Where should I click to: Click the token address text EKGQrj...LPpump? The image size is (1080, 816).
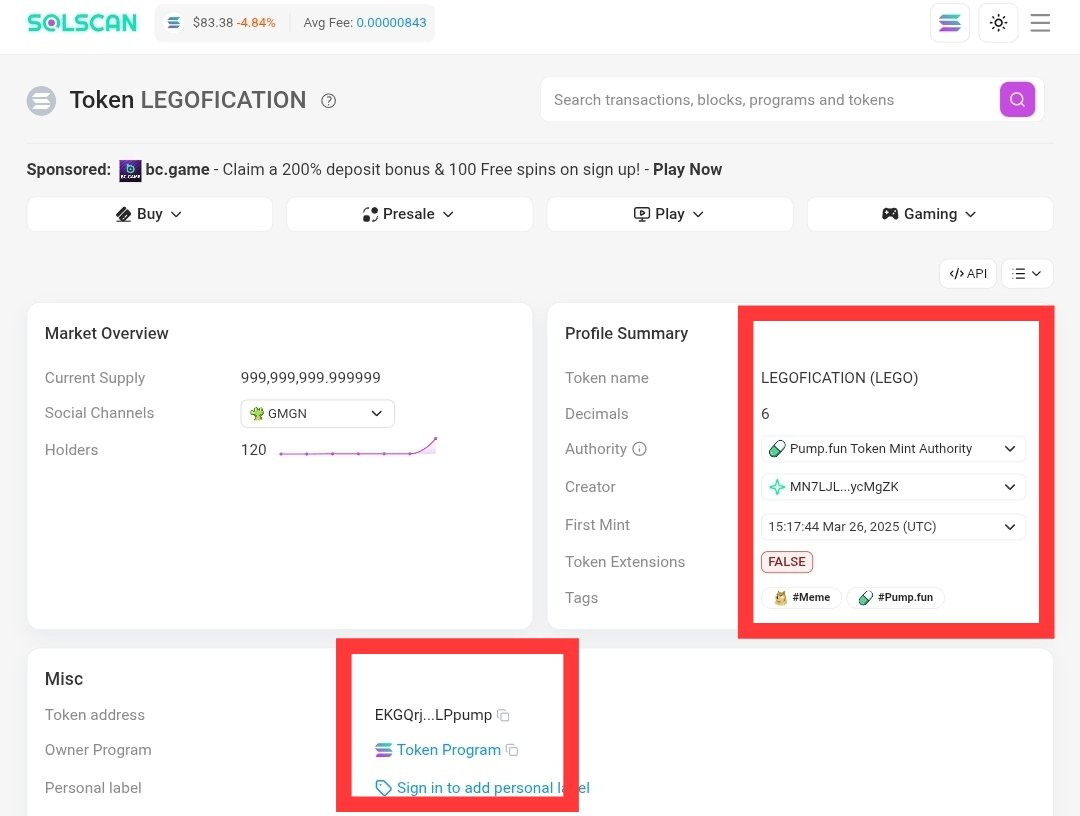[433, 715]
